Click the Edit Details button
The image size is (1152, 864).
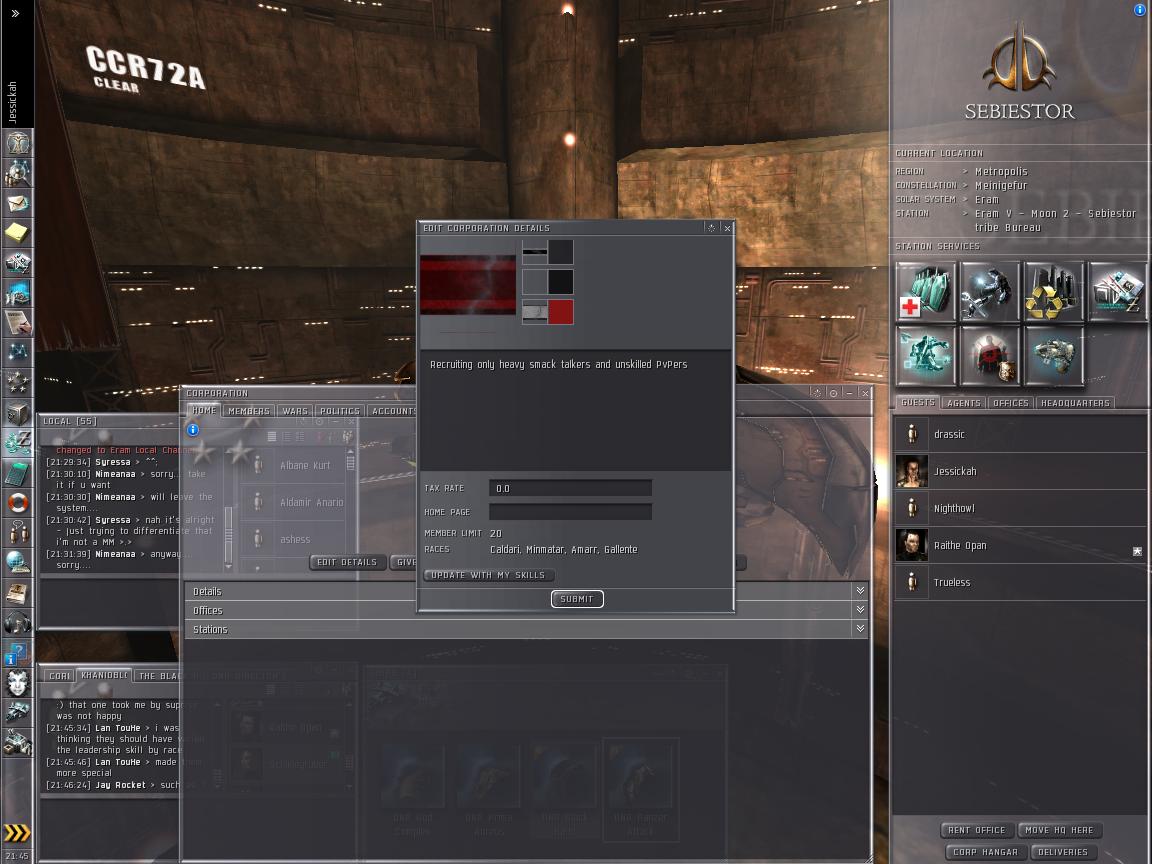(347, 562)
